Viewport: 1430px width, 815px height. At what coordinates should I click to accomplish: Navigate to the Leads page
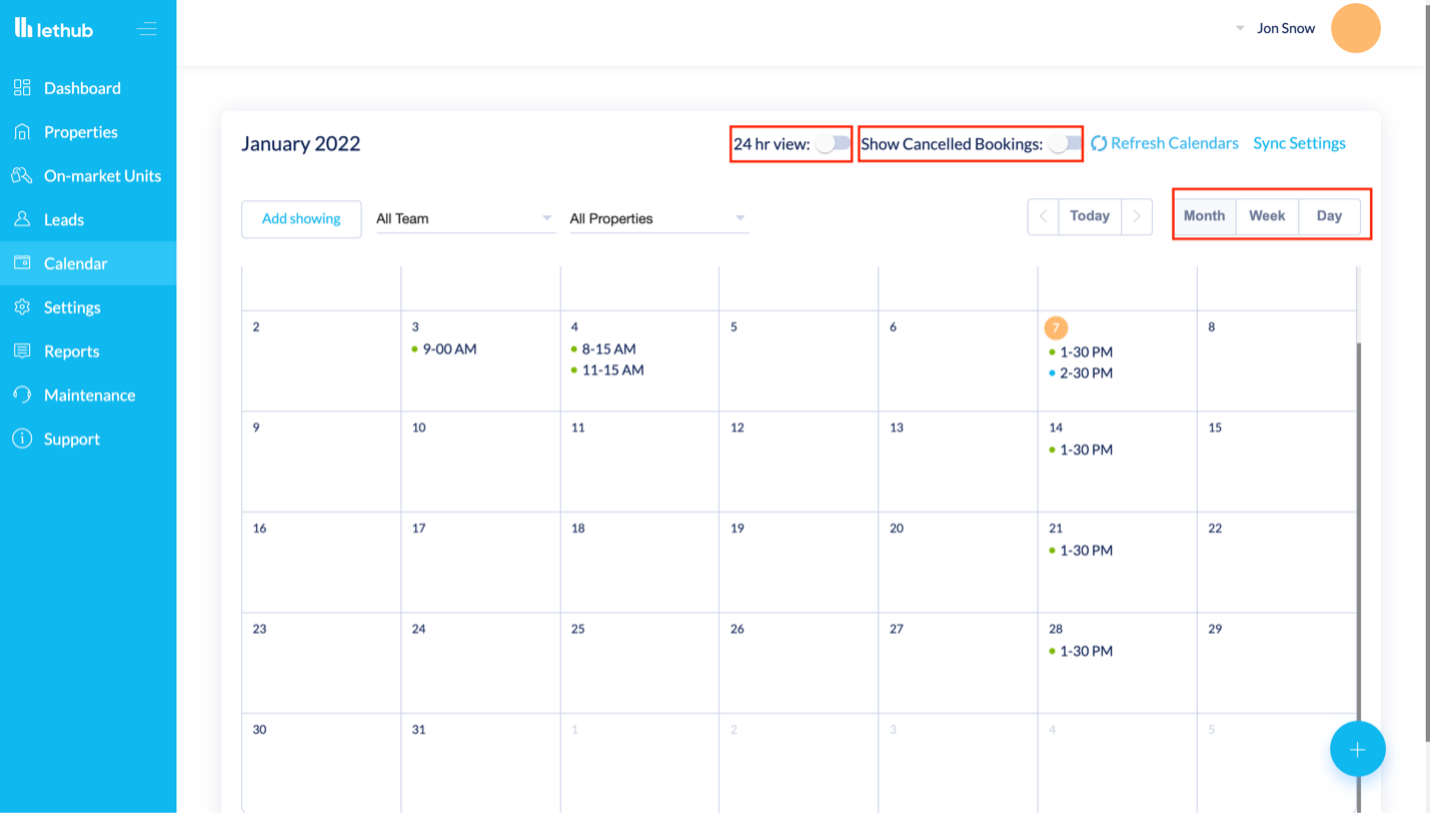(x=64, y=220)
